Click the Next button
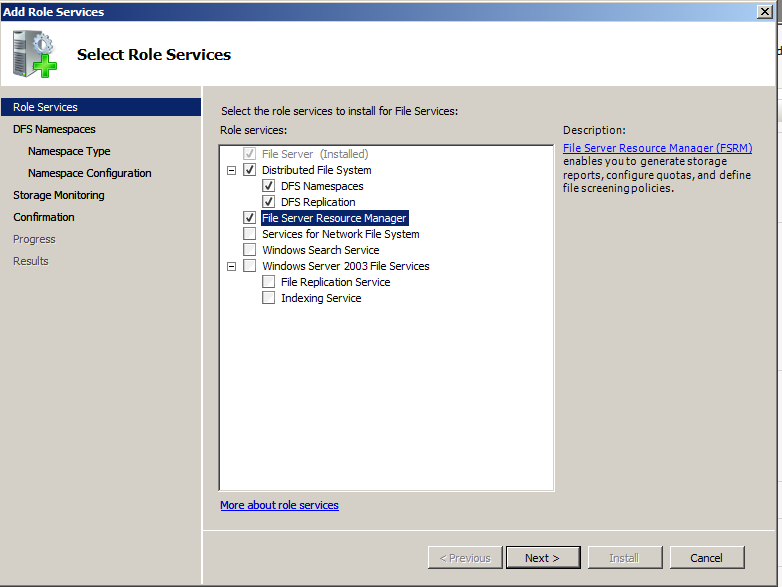This screenshot has height=587, width=782. pyautogui.click(x=543, y=558)
